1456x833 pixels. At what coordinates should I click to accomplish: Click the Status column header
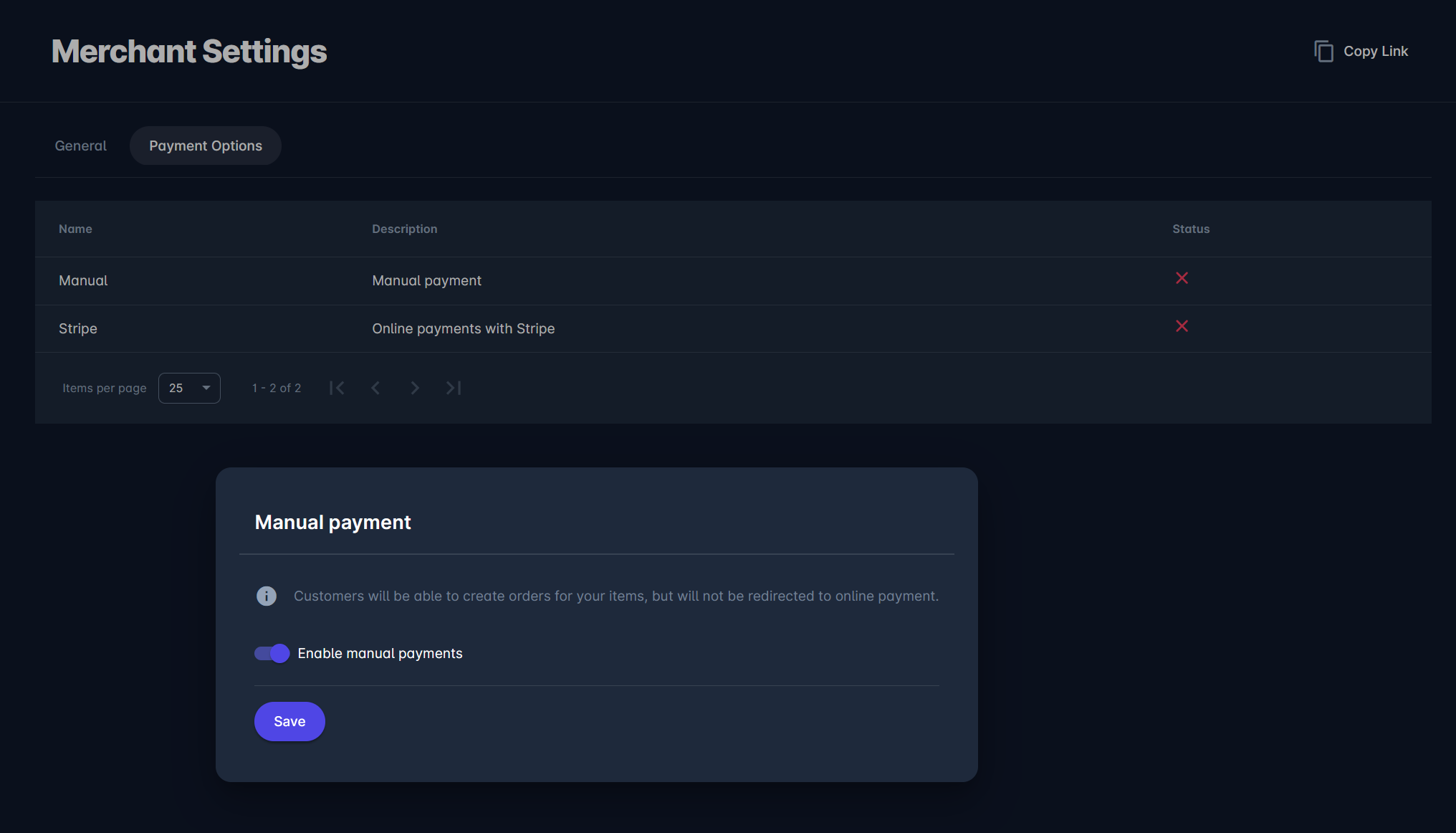point(1191,229)
